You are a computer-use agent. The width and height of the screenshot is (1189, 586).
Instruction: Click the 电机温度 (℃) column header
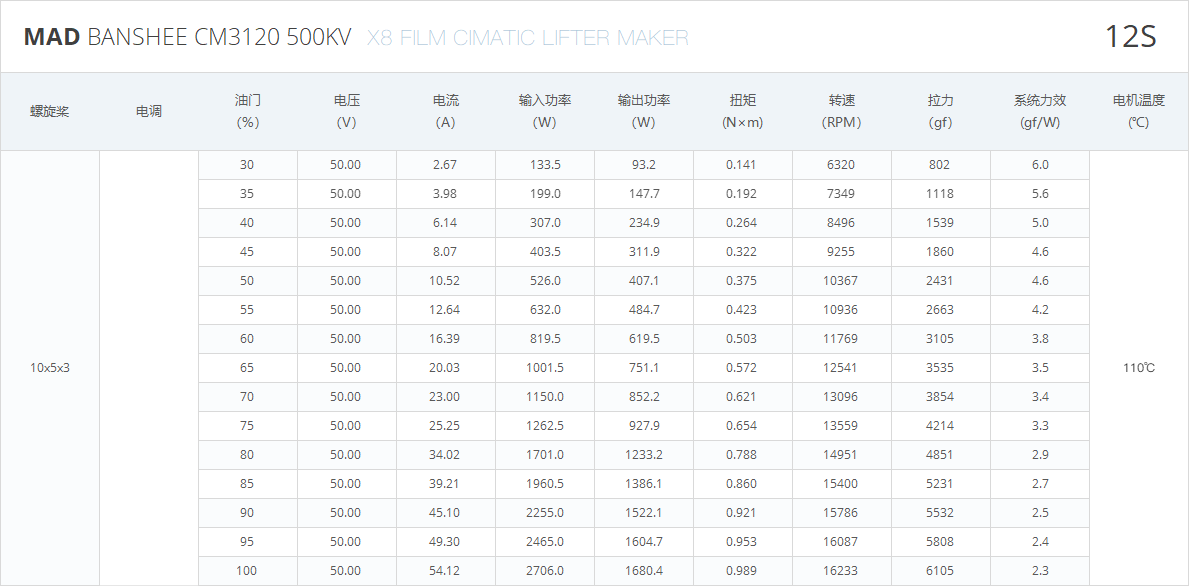tap(1138, 111)
